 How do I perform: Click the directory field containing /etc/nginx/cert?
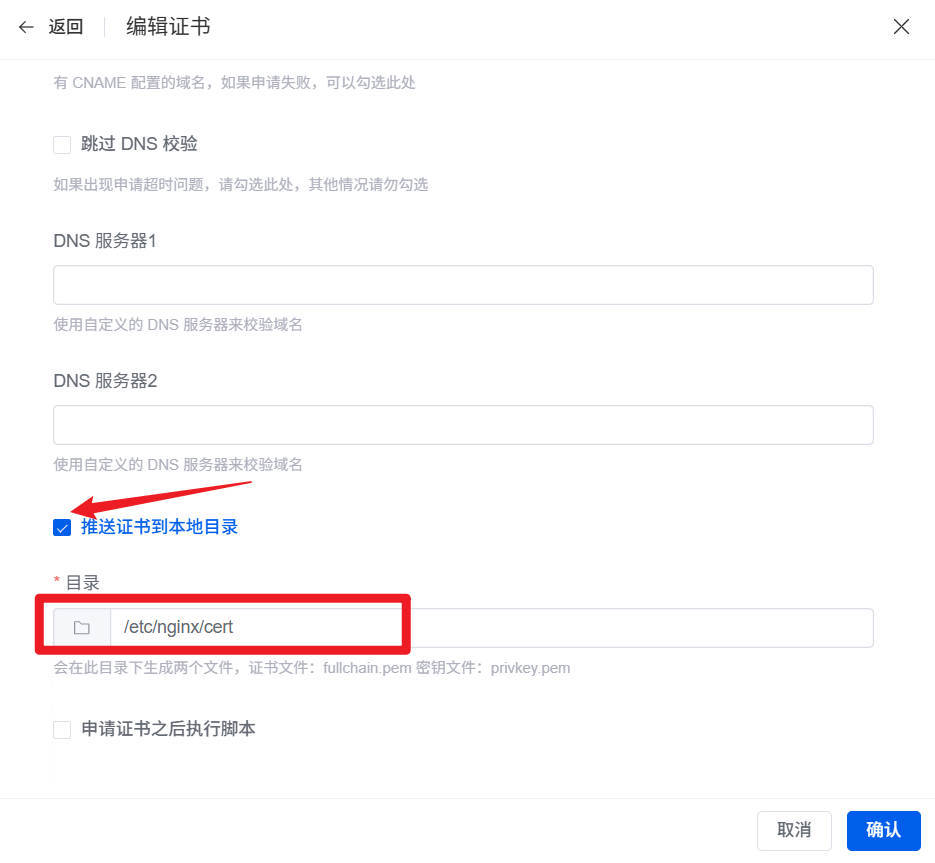point(490,628)
